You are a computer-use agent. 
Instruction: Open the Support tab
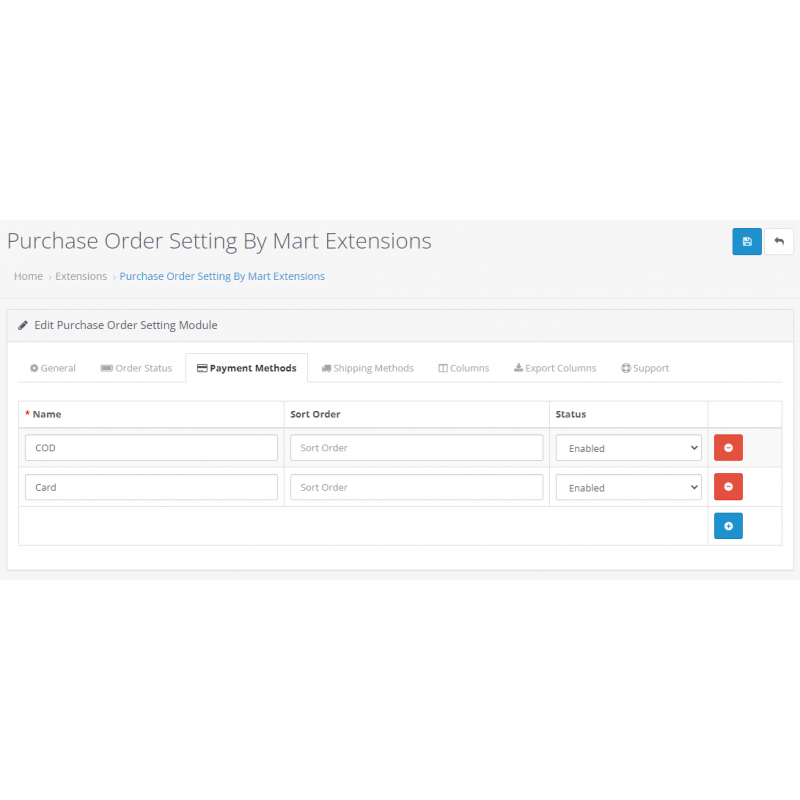pos(645,368)
